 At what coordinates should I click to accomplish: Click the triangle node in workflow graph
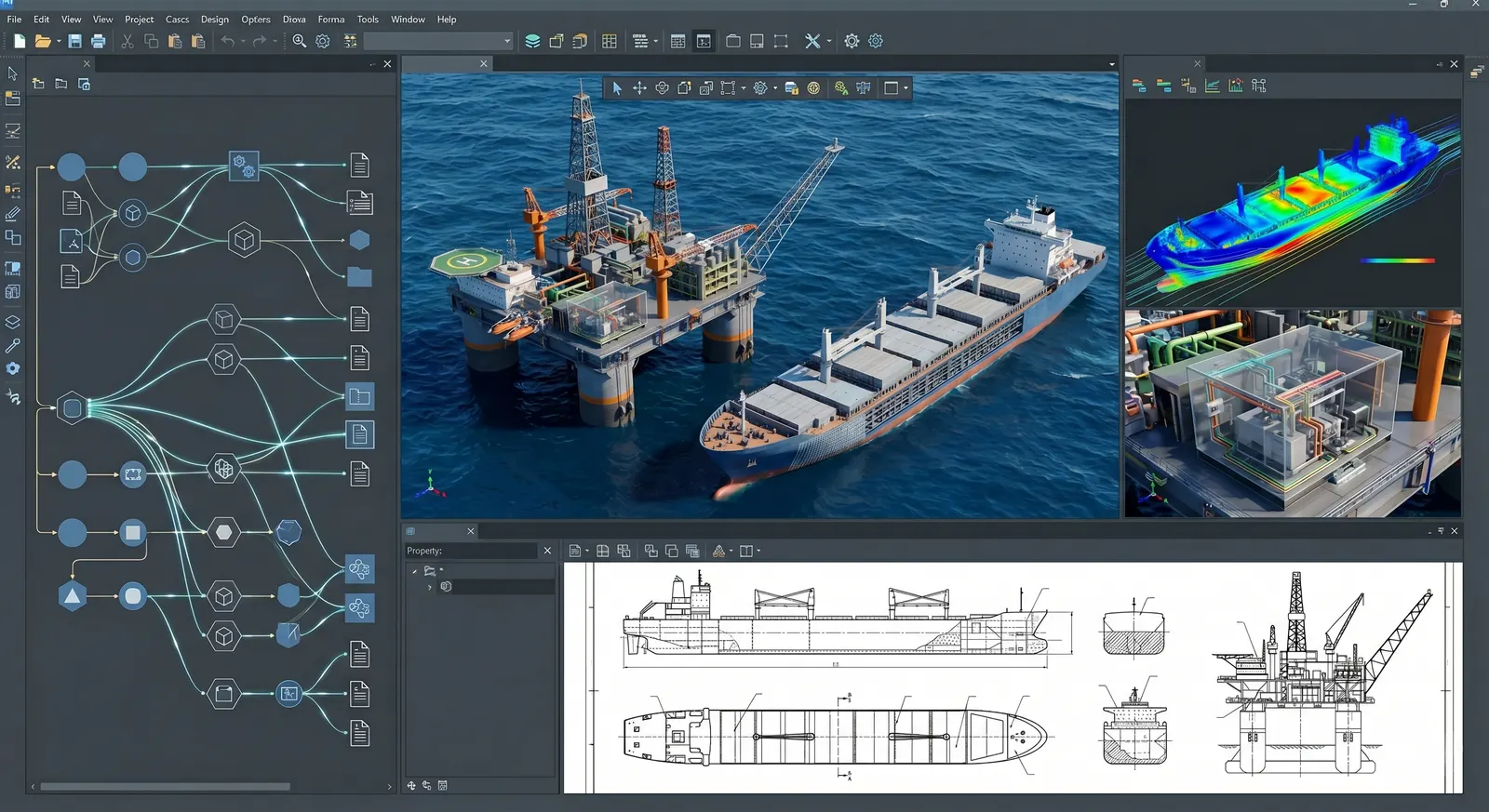pyautogui.click(x=72, y=595)
